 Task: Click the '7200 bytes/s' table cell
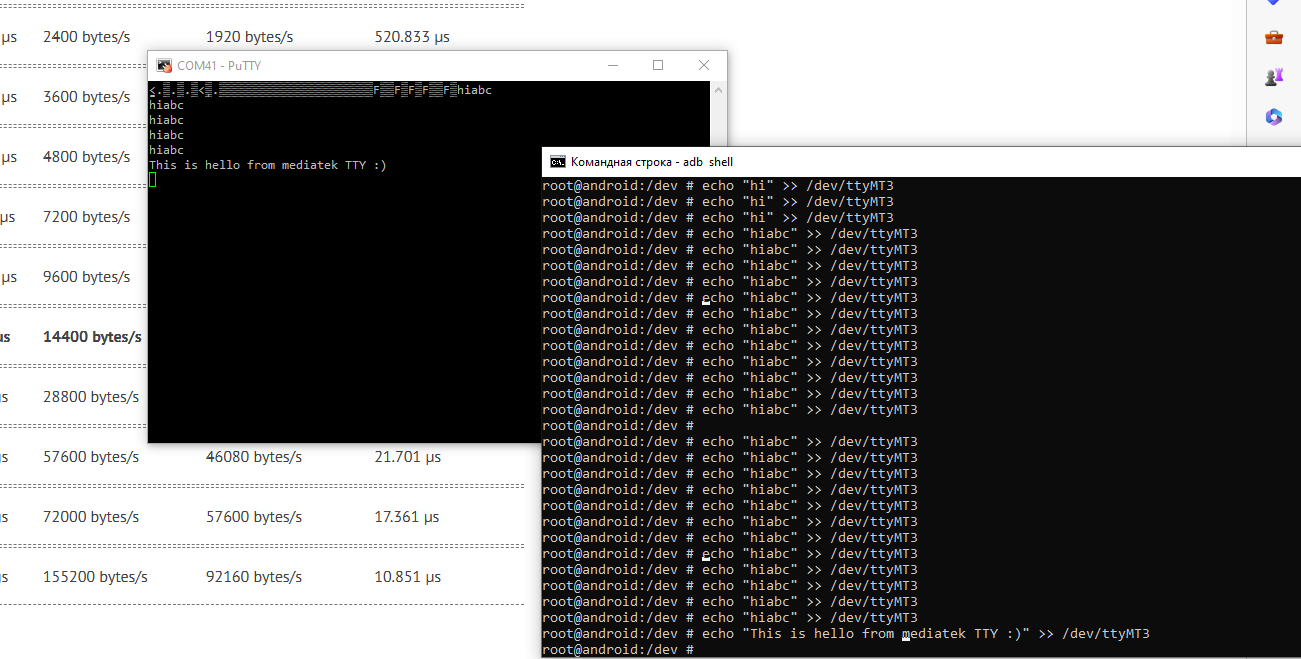[x=86, y=217]
